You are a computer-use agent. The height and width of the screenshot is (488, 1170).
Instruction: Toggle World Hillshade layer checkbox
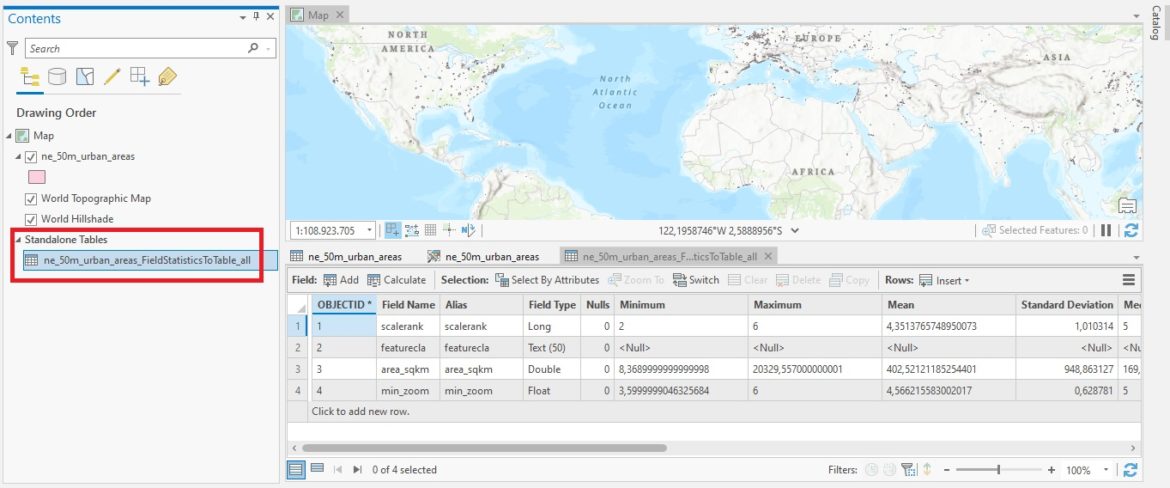(x=31, y=219)
